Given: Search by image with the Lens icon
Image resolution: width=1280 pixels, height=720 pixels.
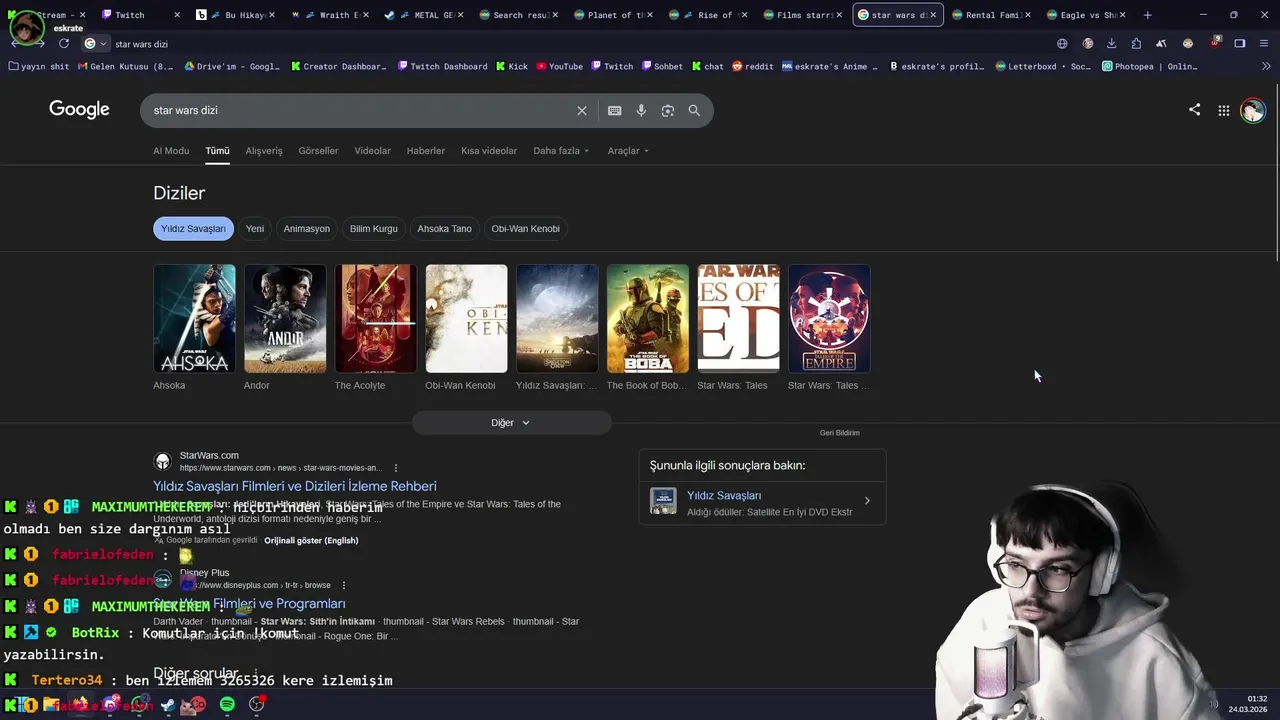Looking at the screenshot, I should click(668, 111).
